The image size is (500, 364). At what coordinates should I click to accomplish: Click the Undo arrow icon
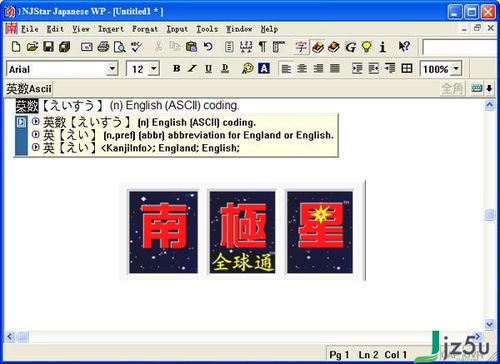208,47
